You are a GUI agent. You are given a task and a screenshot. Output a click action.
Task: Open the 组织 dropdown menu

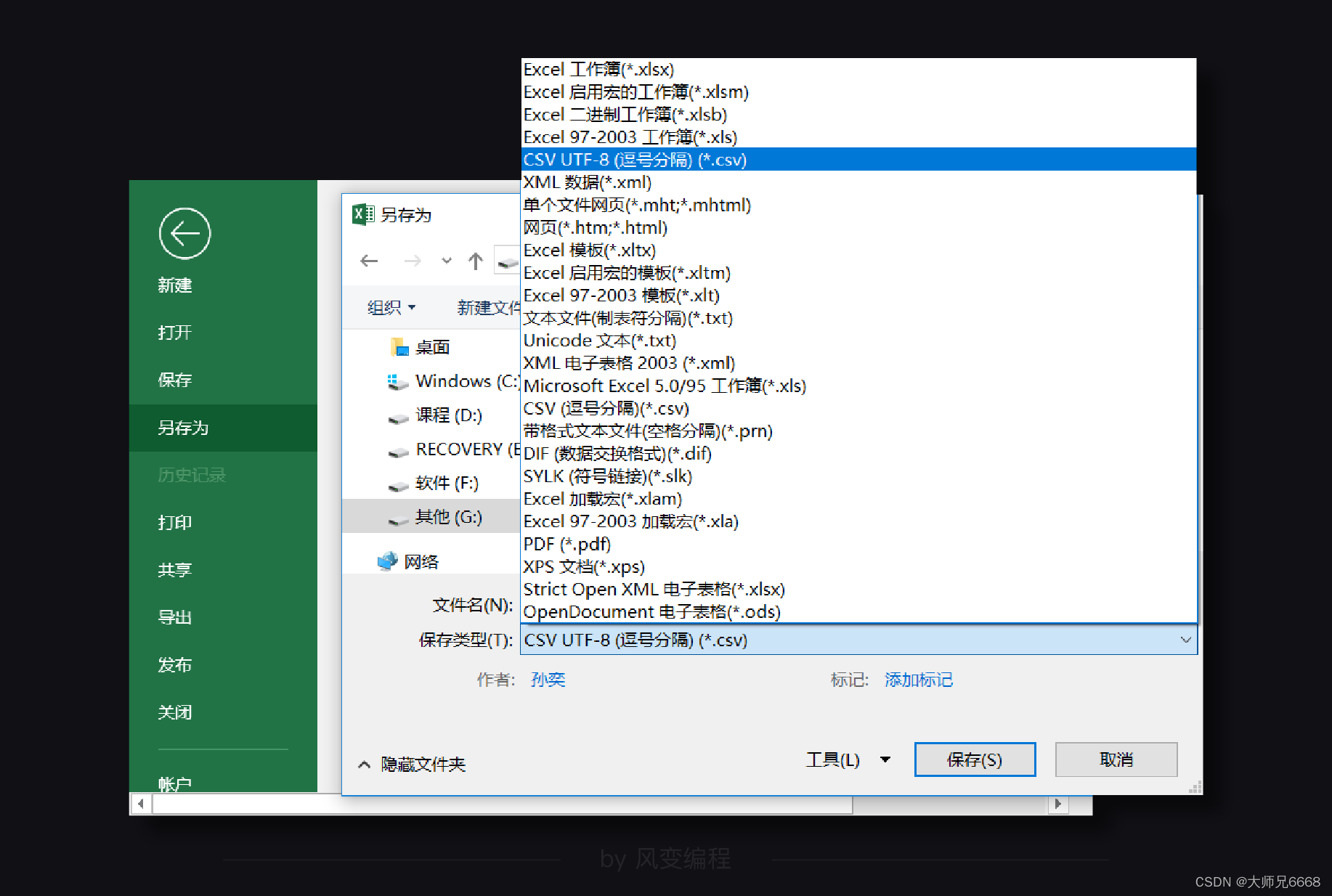coord(391,308)
